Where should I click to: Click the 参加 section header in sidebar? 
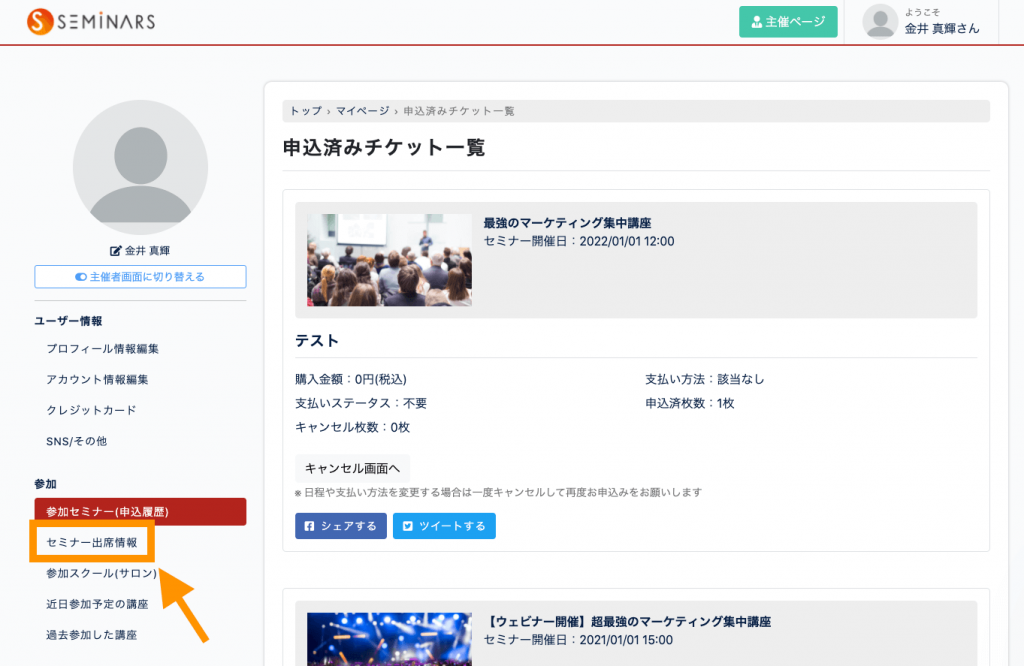point(46,484)
